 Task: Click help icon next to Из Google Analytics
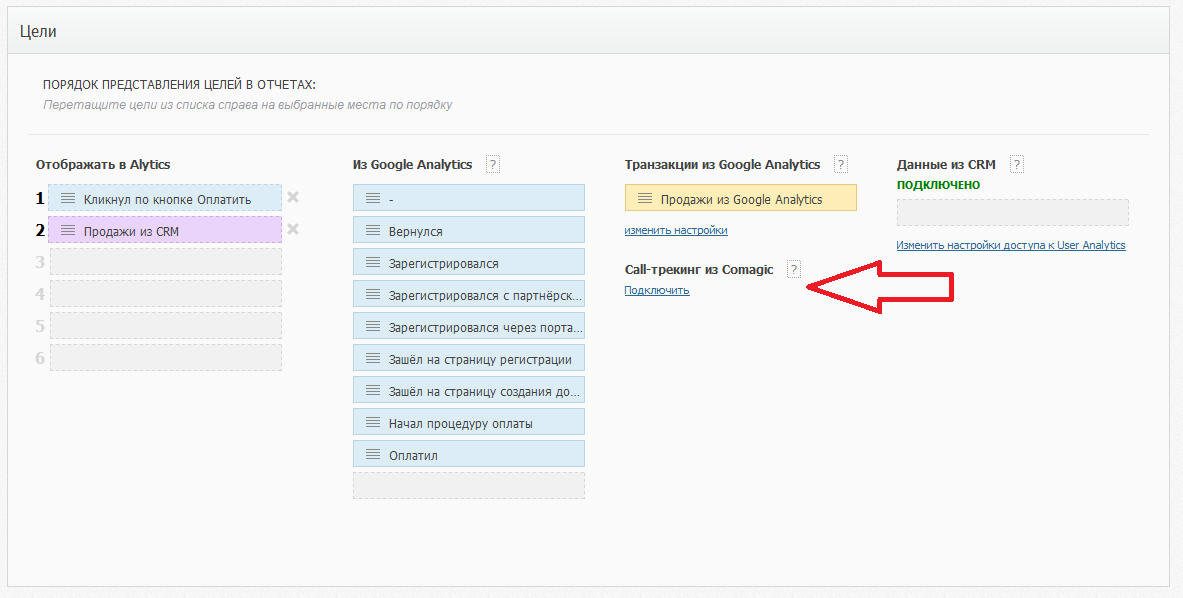492,165
